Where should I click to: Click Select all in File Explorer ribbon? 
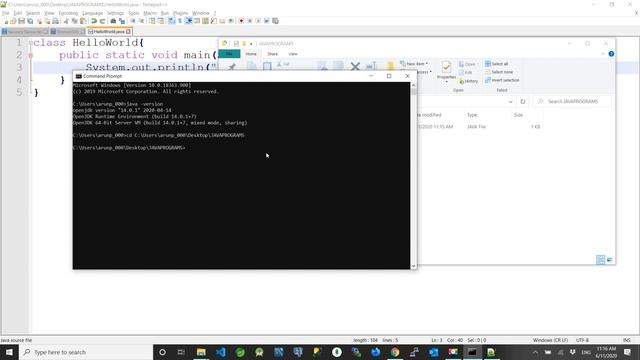click(496, 64)
